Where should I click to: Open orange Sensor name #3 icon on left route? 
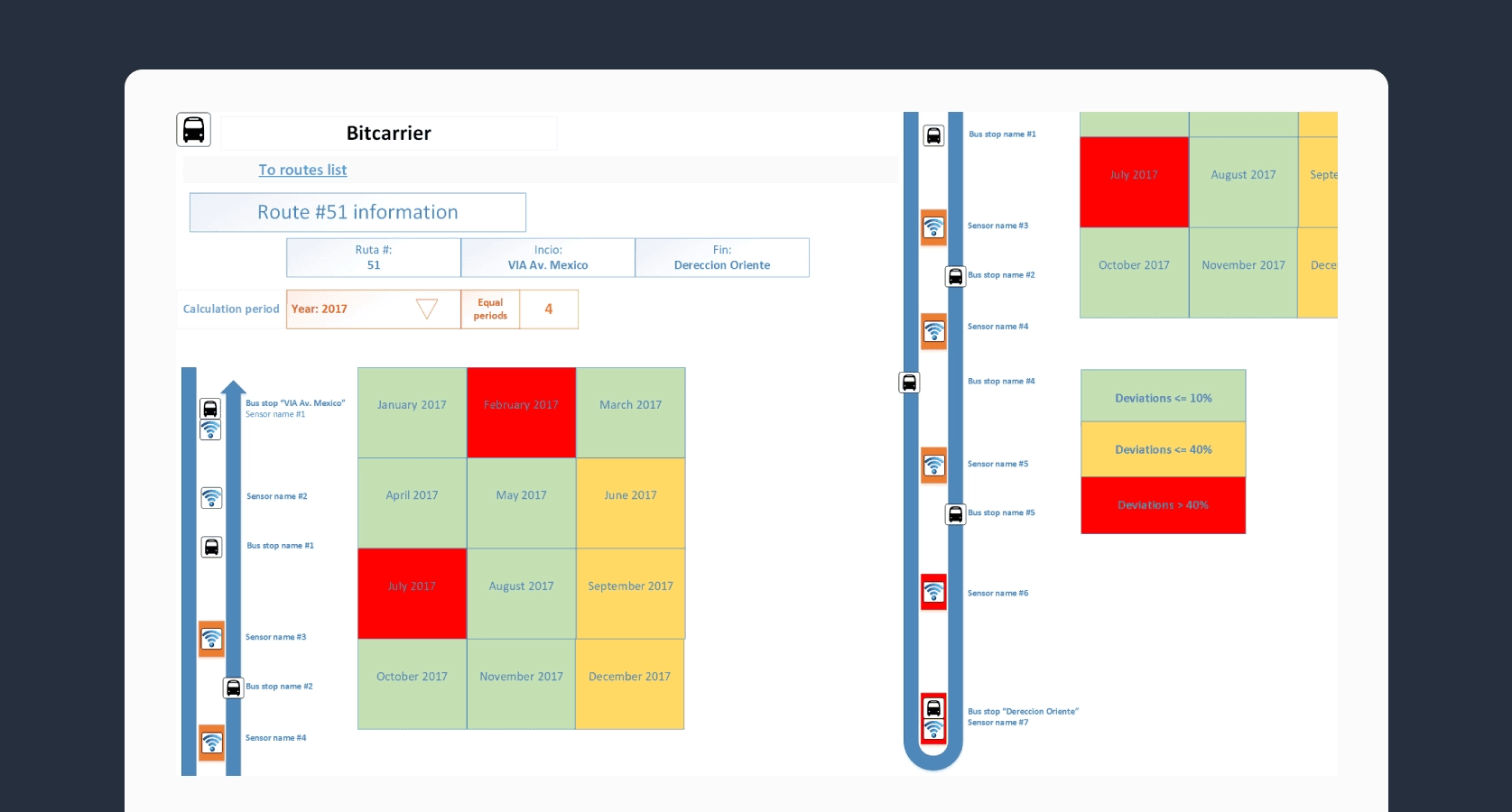[x=211, y=639]
